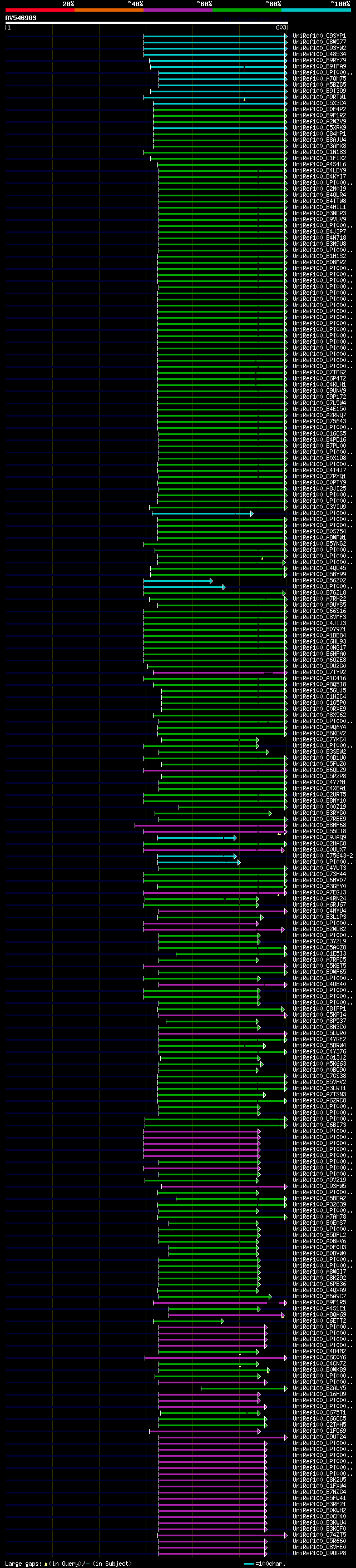Open hit UniRef100_Q6C0Y6

point(319,1357)
